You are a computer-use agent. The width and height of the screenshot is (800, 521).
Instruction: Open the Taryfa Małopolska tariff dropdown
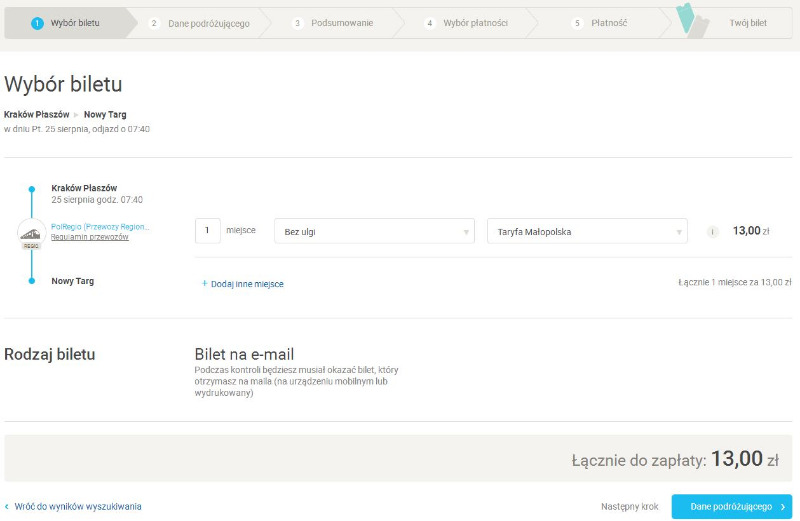(x=587, y=232)
